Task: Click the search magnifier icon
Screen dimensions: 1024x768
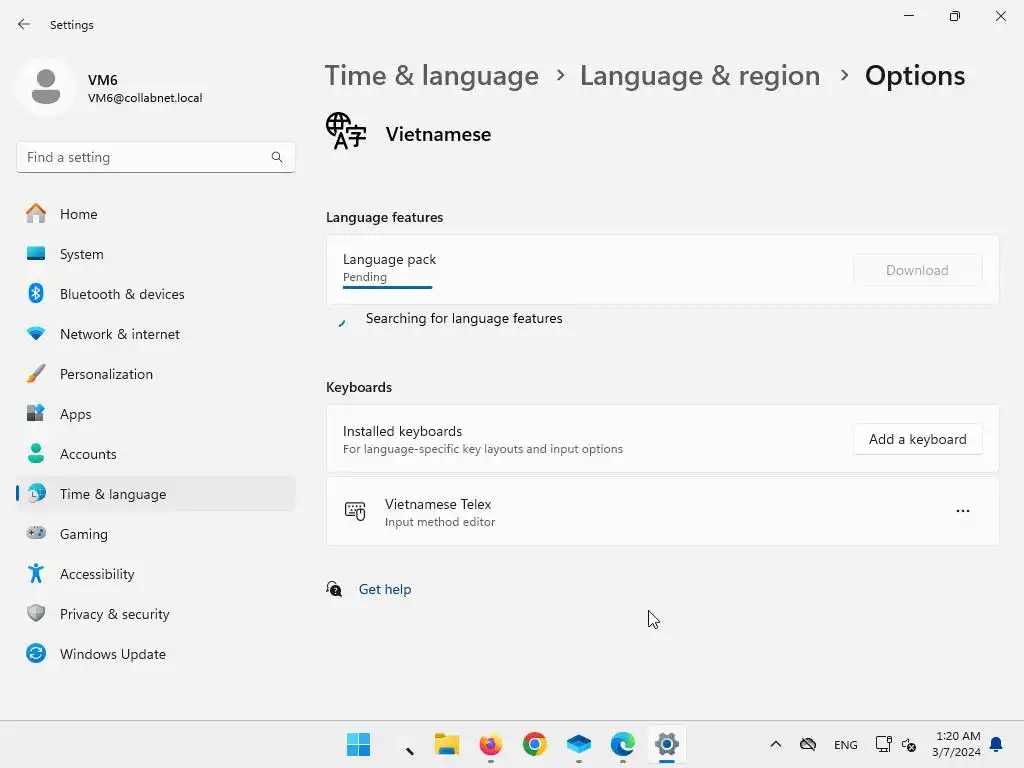Action: pyautogui.click(x=277, y=157)
